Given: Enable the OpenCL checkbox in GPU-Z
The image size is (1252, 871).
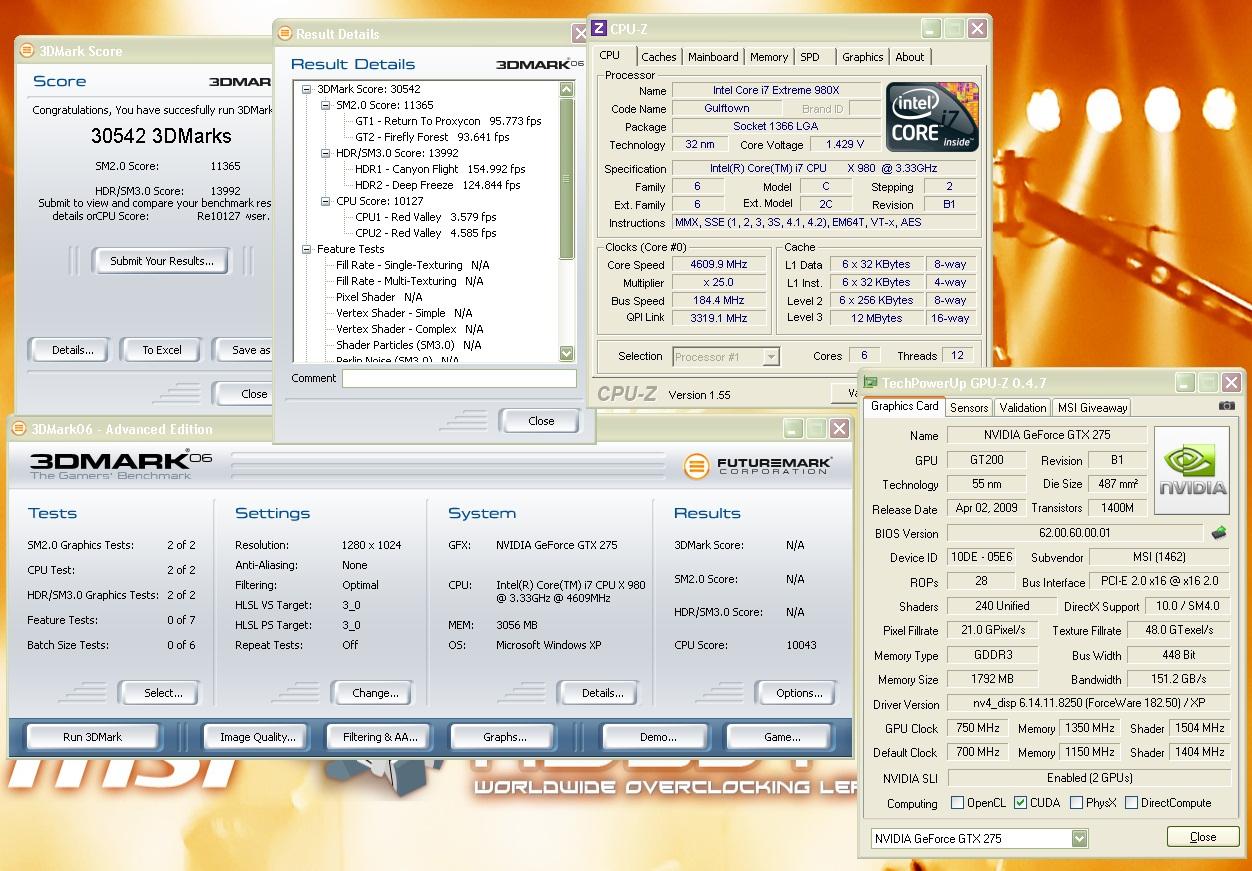Looking at the screenshot, I should 957,803.
